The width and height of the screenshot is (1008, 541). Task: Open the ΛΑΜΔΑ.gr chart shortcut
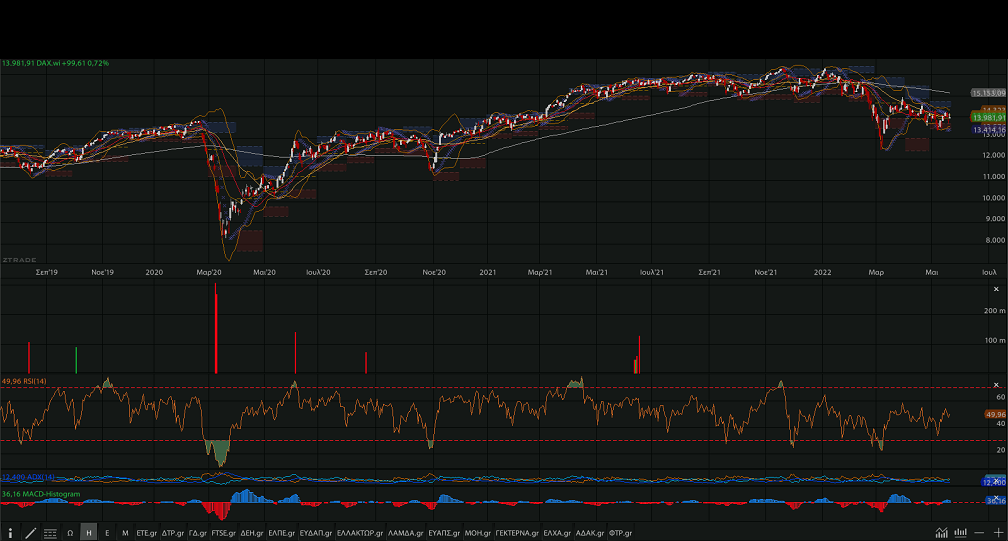click(406, 533)
